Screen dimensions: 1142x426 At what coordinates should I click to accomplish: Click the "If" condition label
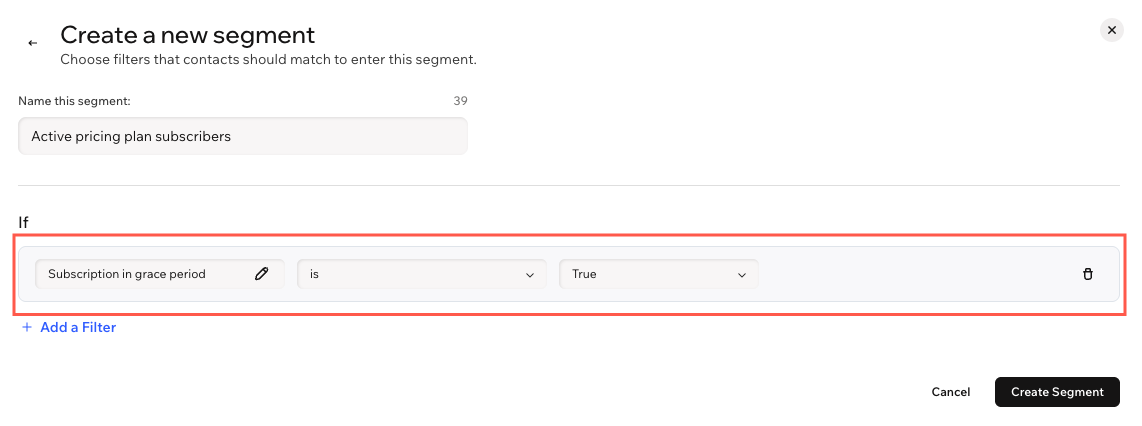point(23,222)
